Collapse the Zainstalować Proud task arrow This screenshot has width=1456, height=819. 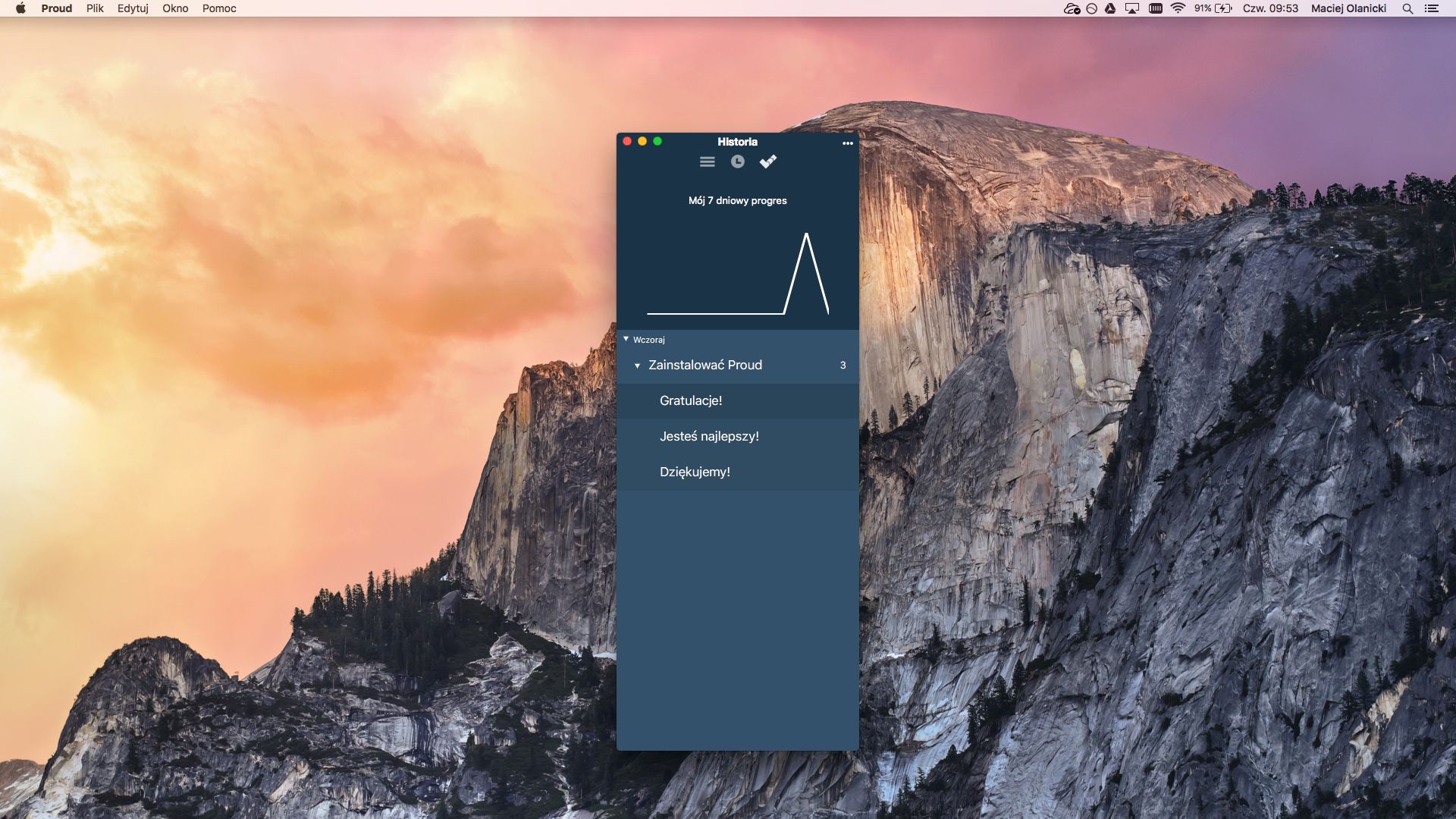click(x=637, y=366)
